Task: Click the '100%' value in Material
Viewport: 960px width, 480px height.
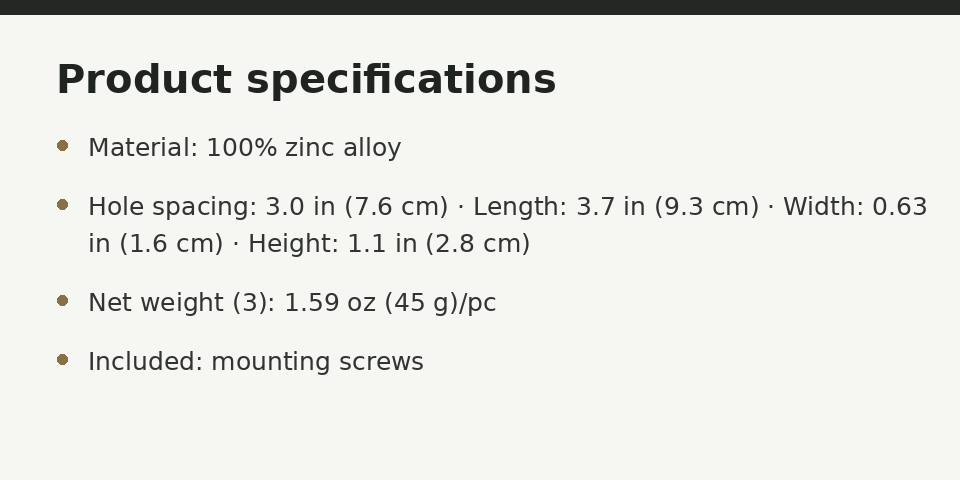Action: click(241, 148)
